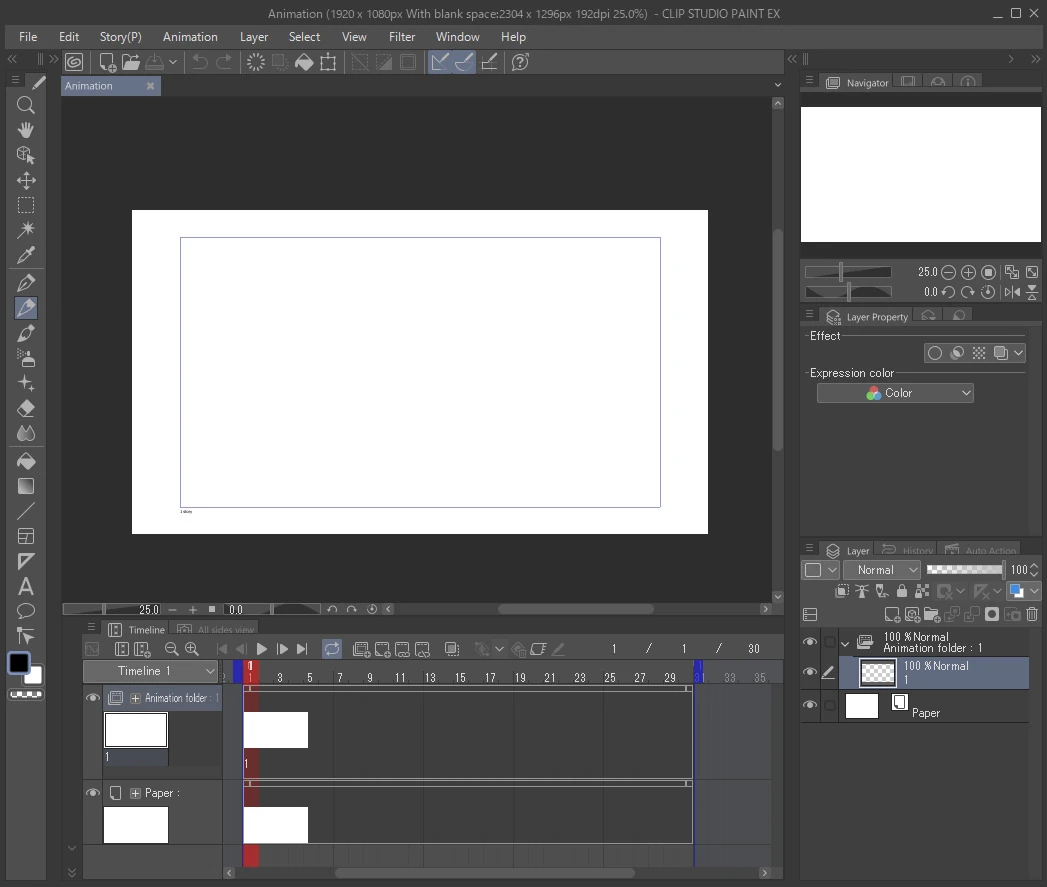Select the Zoom magnifier tool
This screenshot has height=887, width=1047.
point(26,105)
